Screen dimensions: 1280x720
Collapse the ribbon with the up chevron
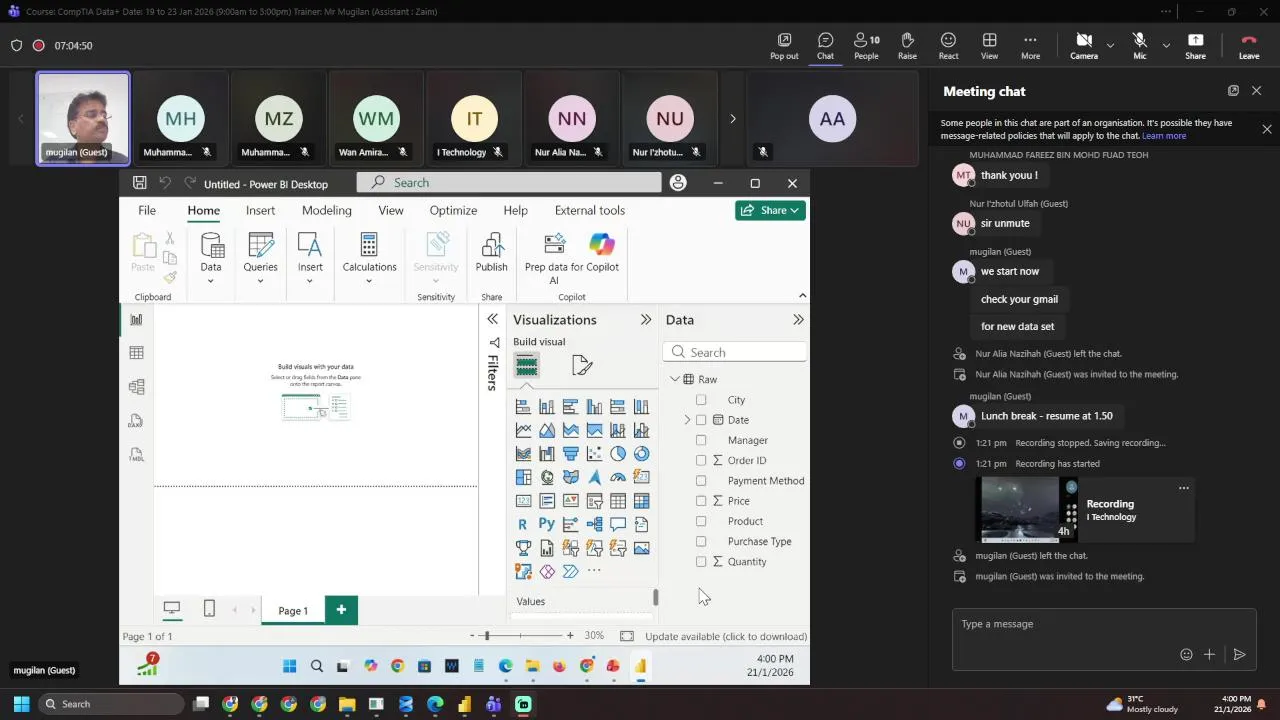pyautogui.click(x=802, y=296)
